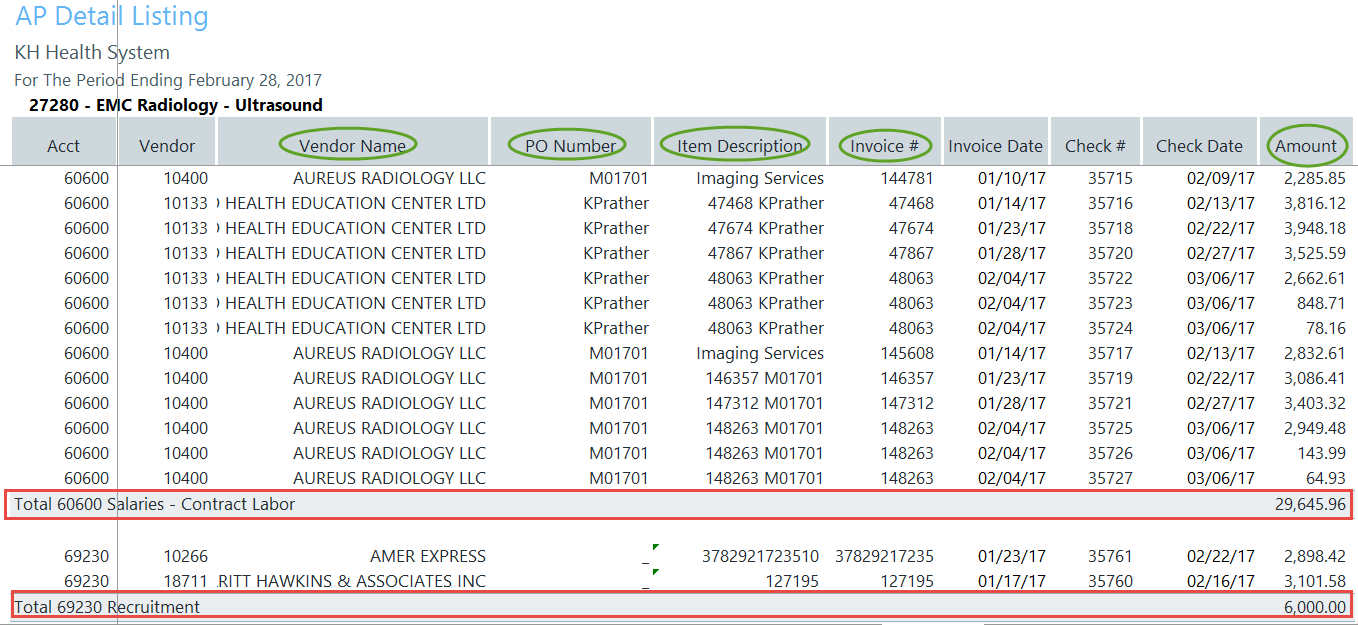This screenshot has width=1358, height=625.
Task: Click the Item Description column header
Action: coord(739,146)
